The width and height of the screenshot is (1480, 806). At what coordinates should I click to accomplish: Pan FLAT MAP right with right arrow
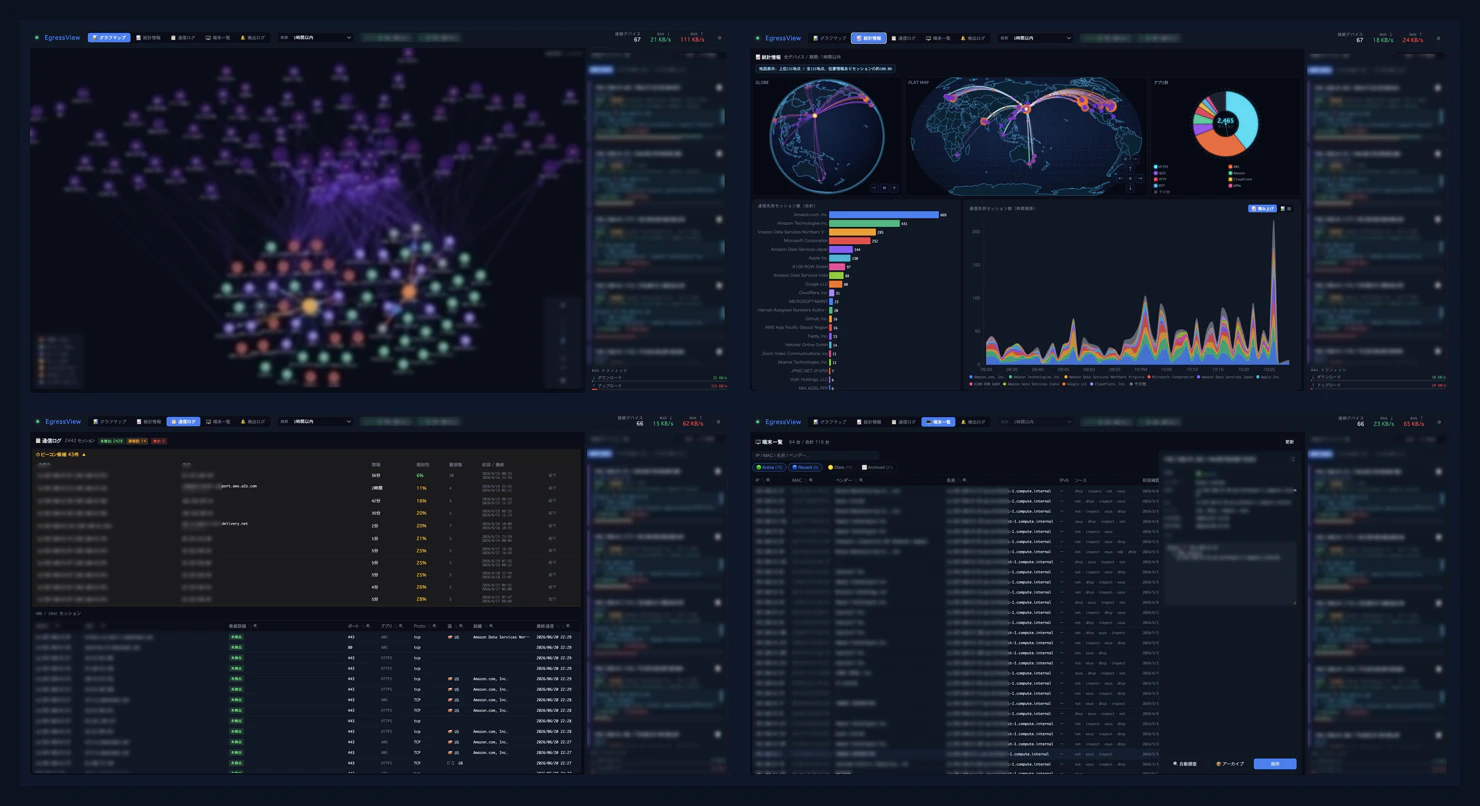pos(1140,178)
